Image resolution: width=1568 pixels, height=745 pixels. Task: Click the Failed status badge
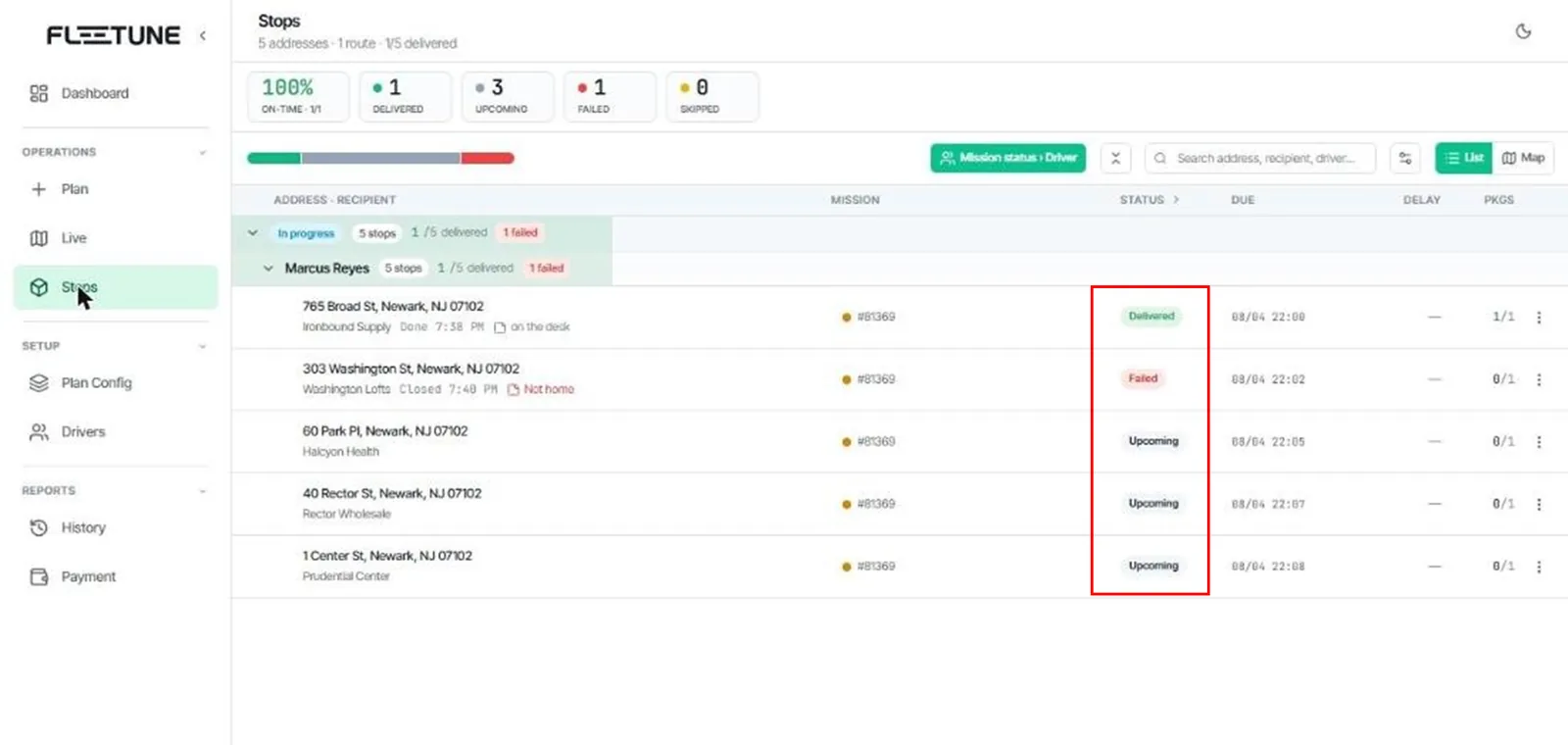(x=1143, y=378)
